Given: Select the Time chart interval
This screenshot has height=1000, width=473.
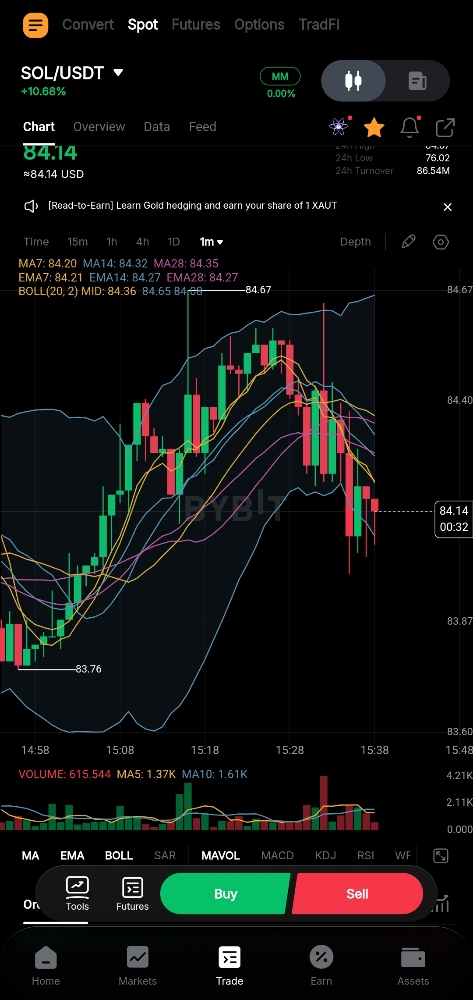Looking at the screenshot, I should click(x=36, y=242).
